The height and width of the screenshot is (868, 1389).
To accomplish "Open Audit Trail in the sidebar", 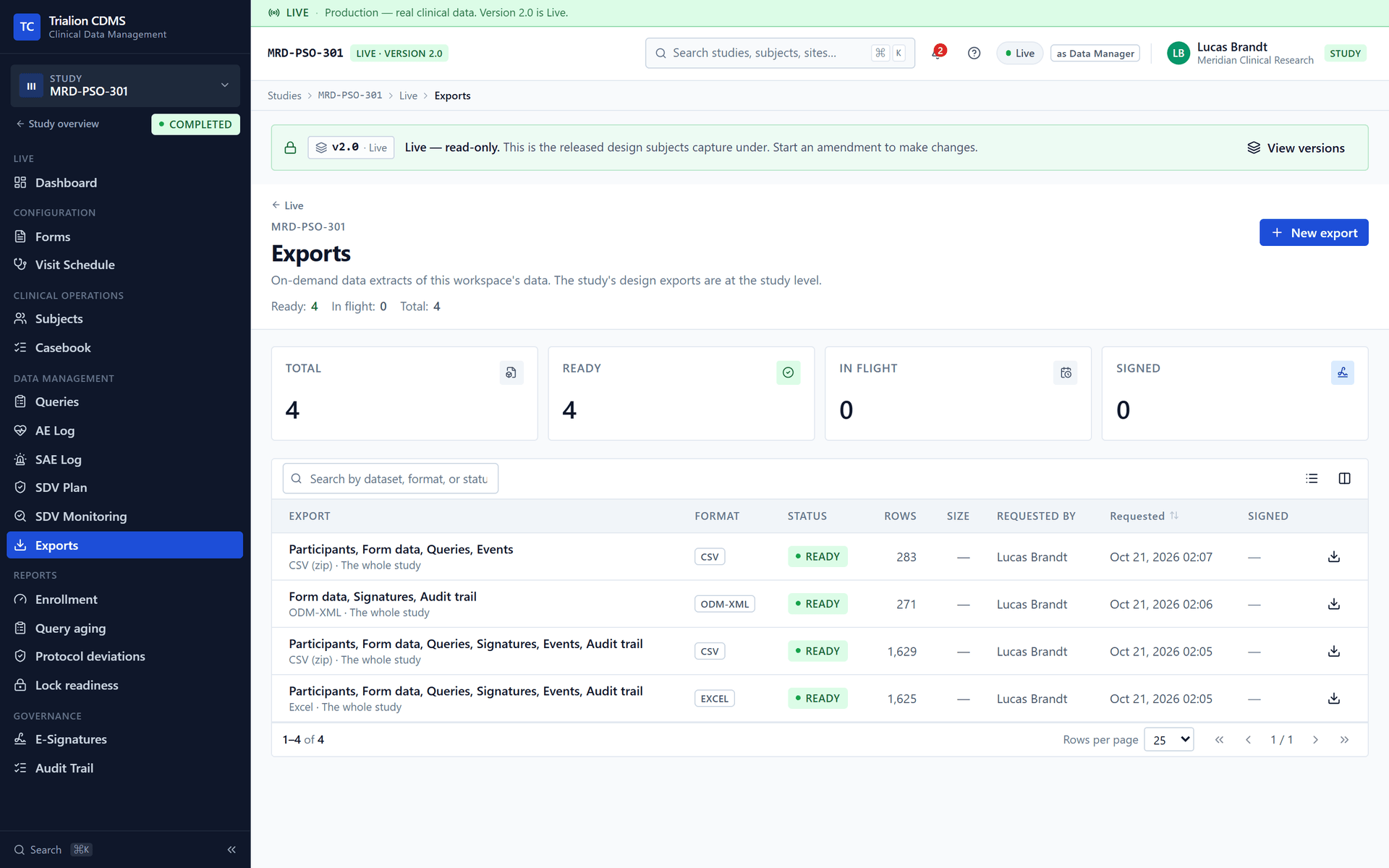I will tap(124, 768).
